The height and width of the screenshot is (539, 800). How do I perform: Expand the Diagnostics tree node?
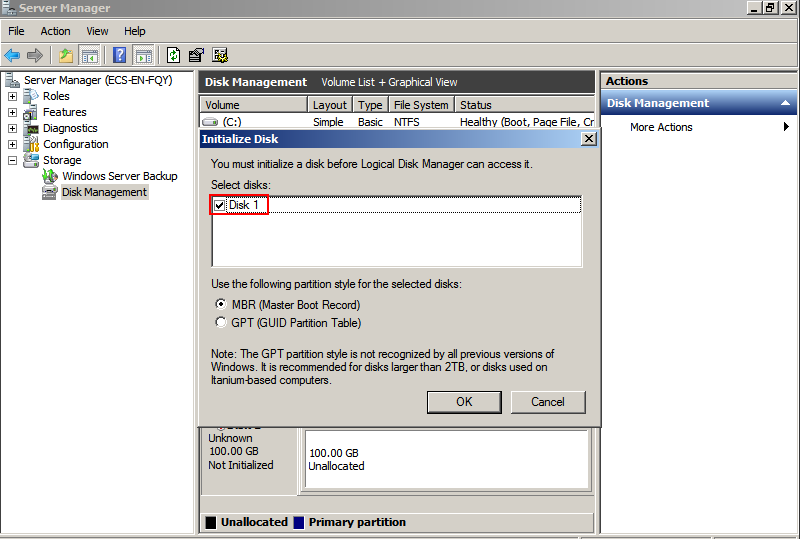(13, 128)
